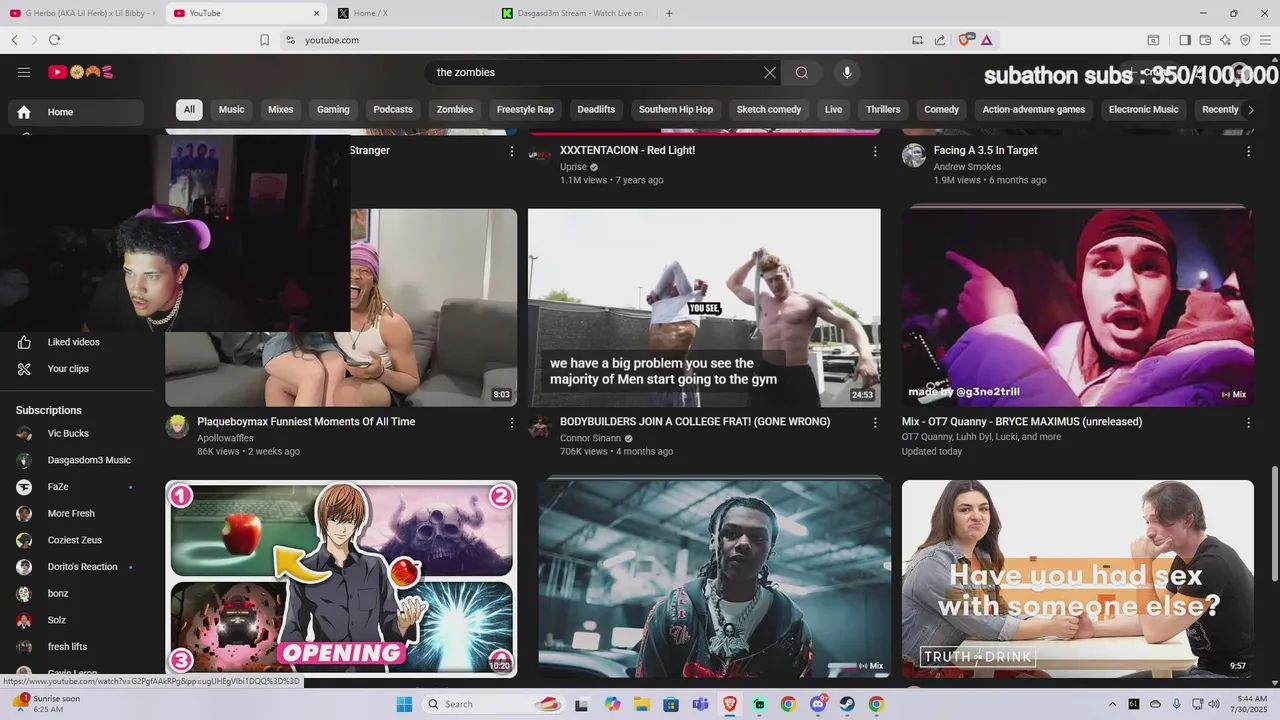Open Discord from the taskbar

(817, 704)
